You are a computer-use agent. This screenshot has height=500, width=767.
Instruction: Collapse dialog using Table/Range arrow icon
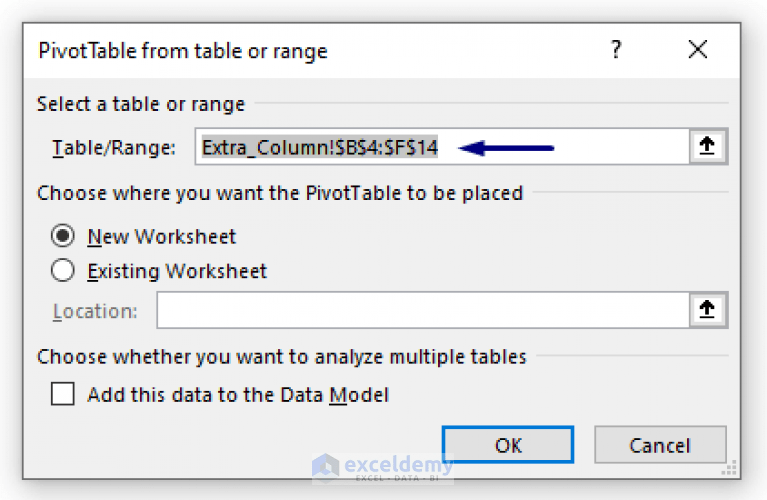[707, 147]
